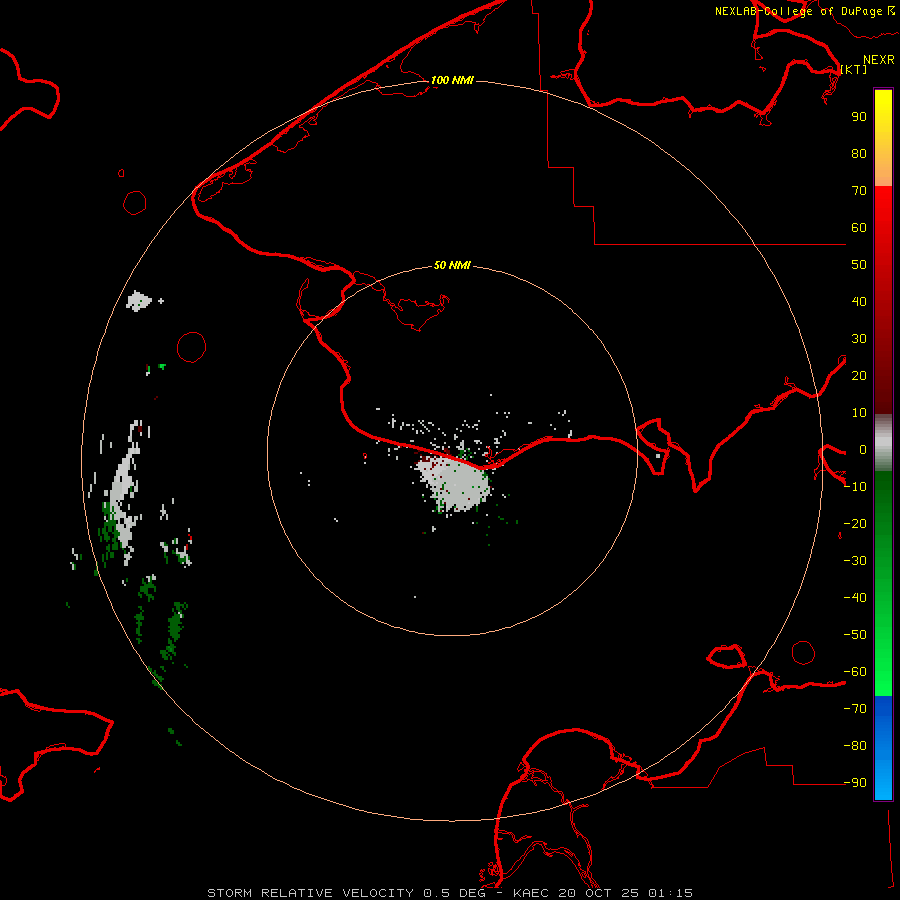Select the 10 value on velocity scale

(859, 413)
